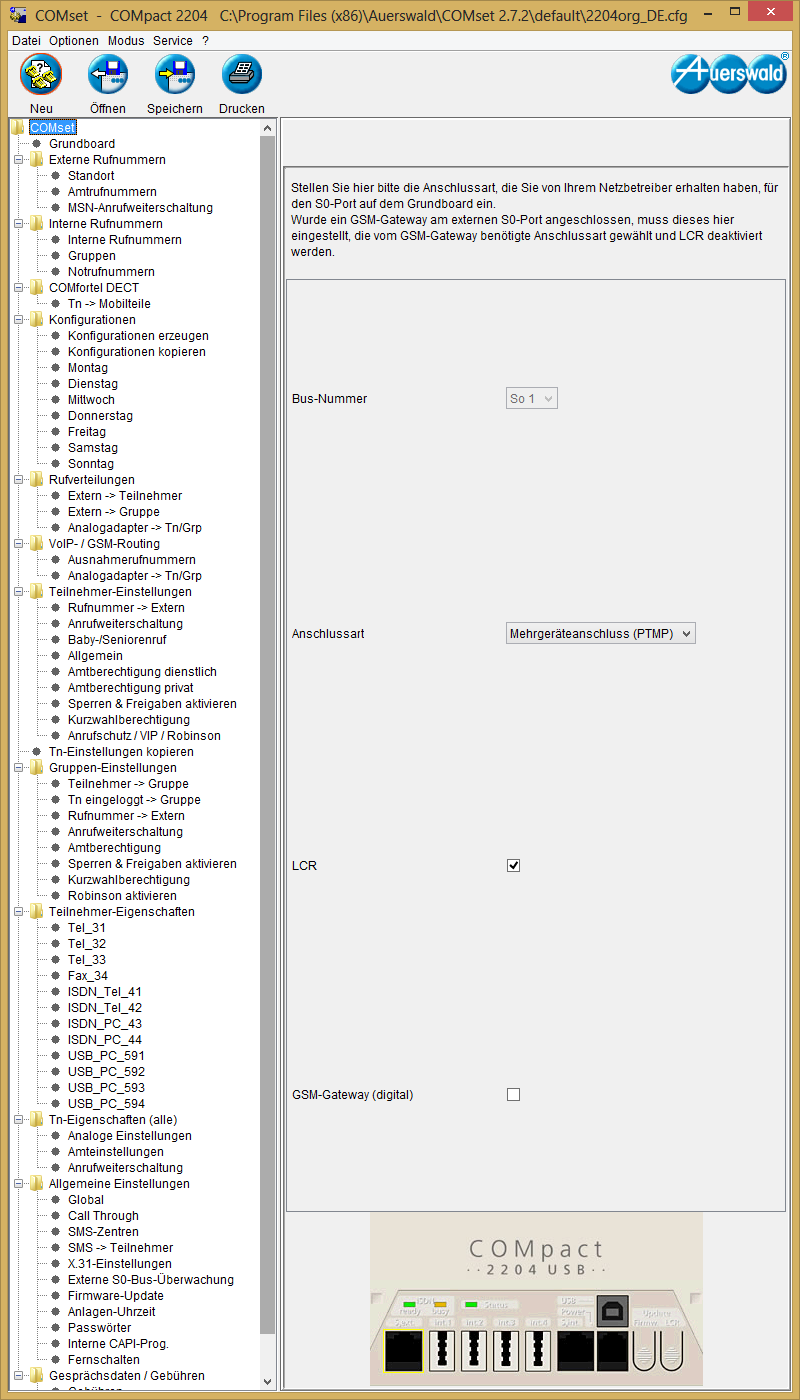Open the Datei menu

pyautogui.click(x=27, y=41)
